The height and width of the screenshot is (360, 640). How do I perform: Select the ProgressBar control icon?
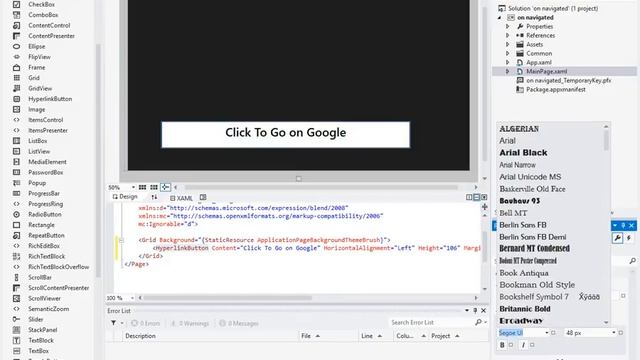coord(16,193)
